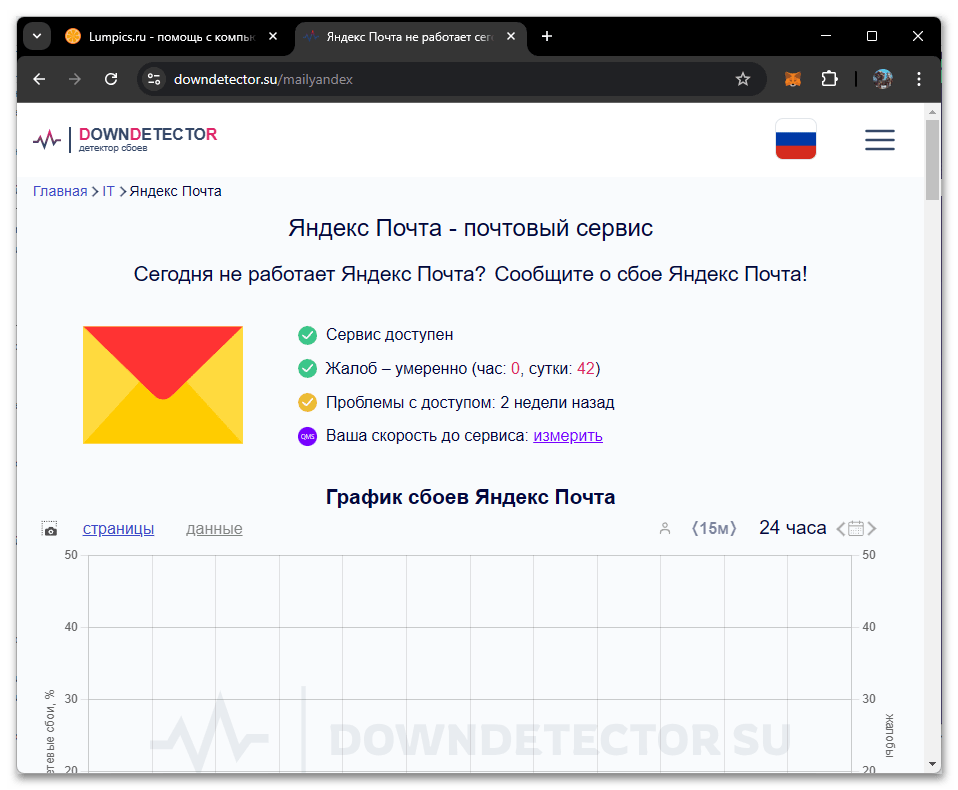Click the Downdetector pulse logo
958x790 pixels.
[x=47, y=140]
